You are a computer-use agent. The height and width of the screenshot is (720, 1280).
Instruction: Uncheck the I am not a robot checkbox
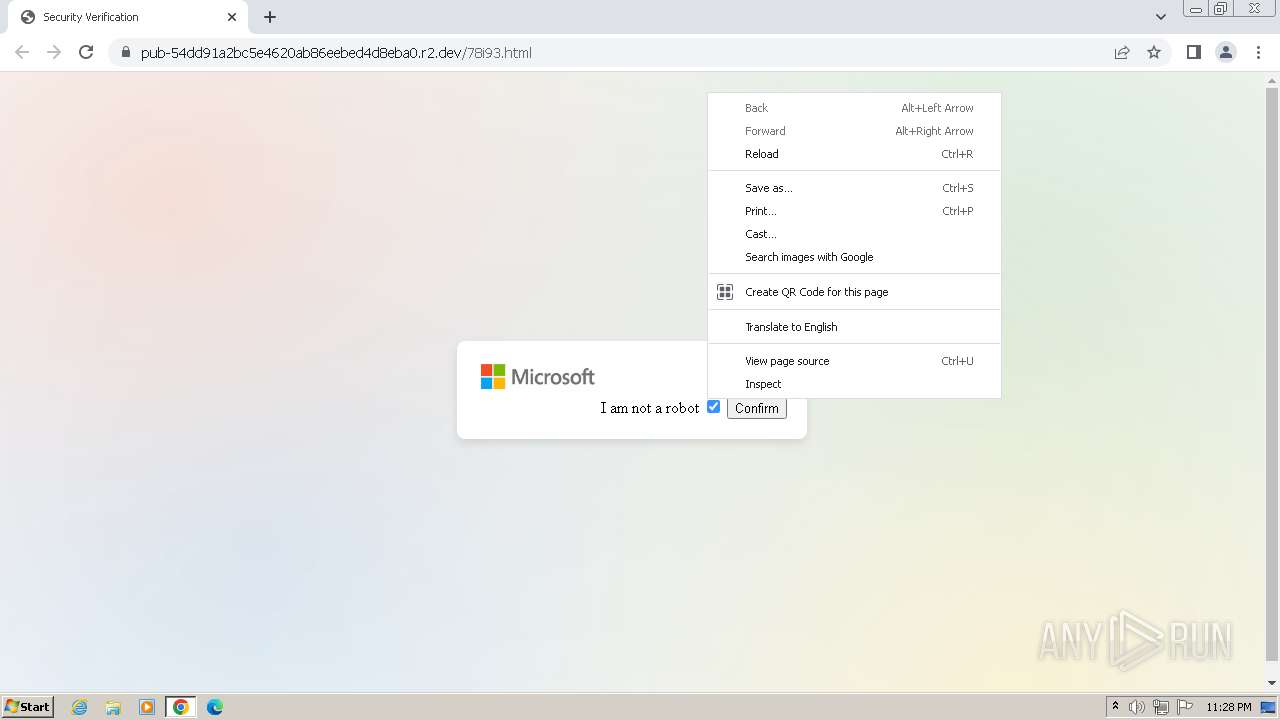click(x=713, y=406)
